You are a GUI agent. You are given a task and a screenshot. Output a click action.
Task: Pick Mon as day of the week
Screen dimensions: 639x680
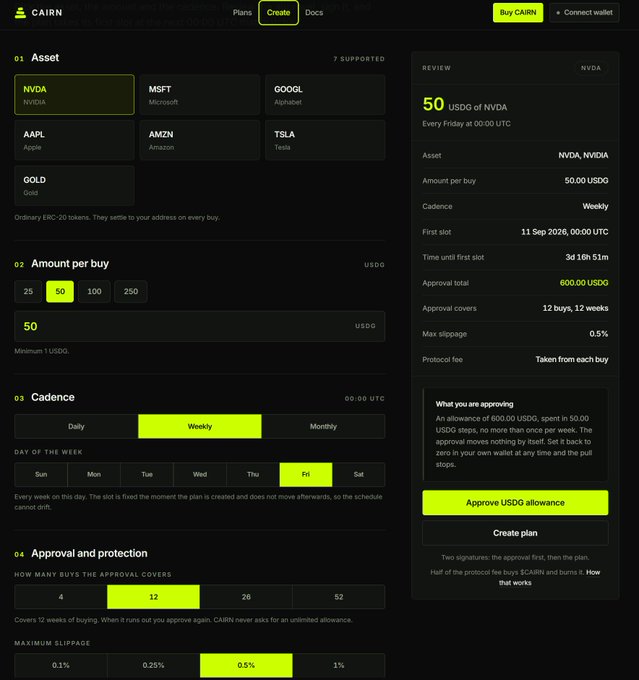[94, 474]
